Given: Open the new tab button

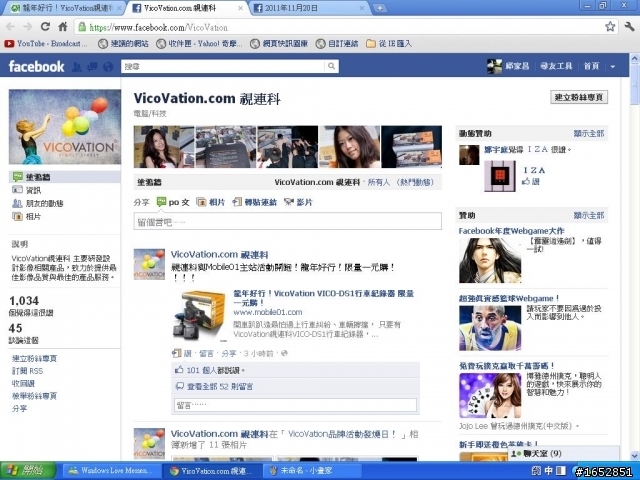Looking at the screenshot, I should pyautogui.click(x=379, y=8).
